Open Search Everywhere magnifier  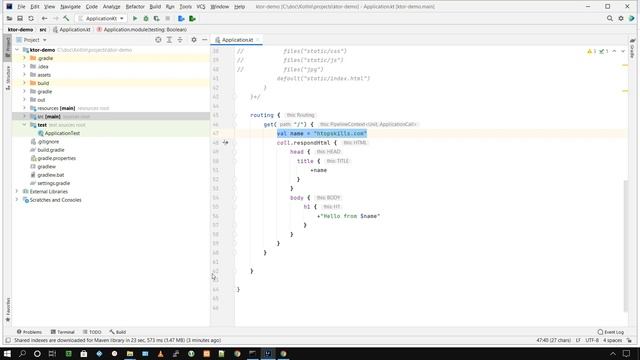610,18
